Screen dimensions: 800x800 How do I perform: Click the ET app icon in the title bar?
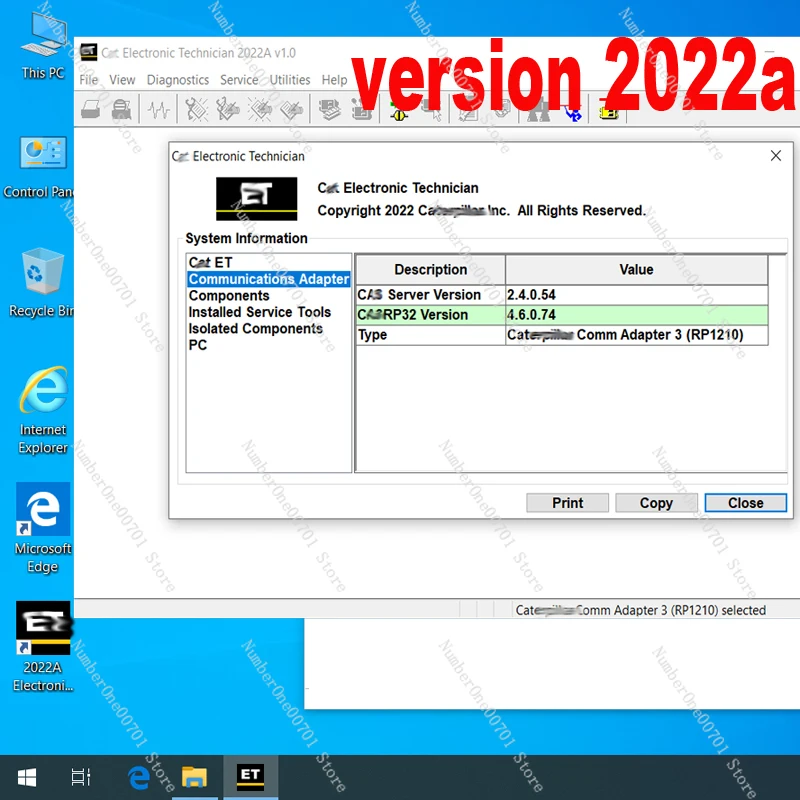88,53
